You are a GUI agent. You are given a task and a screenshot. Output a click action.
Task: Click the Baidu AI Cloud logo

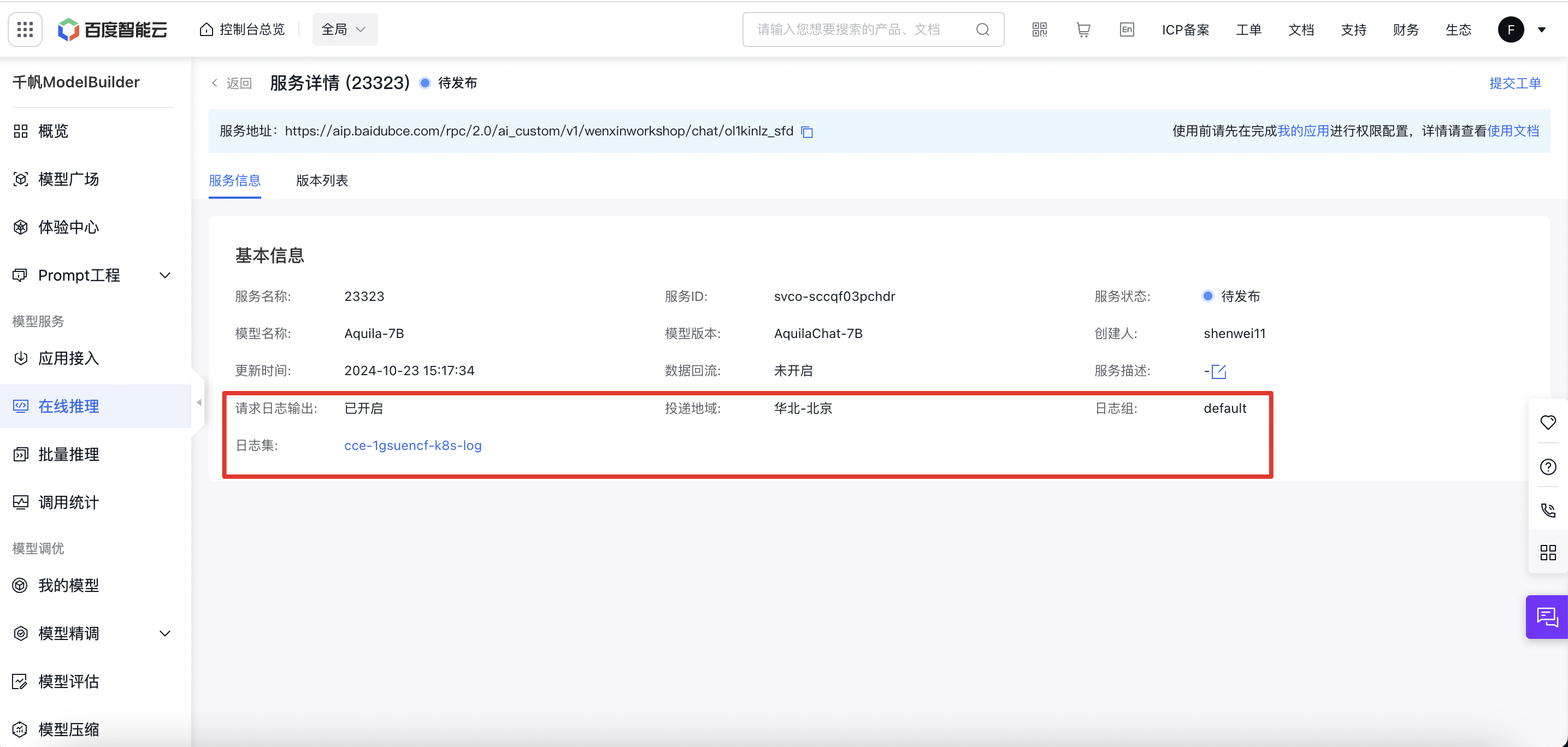[113, 29]
